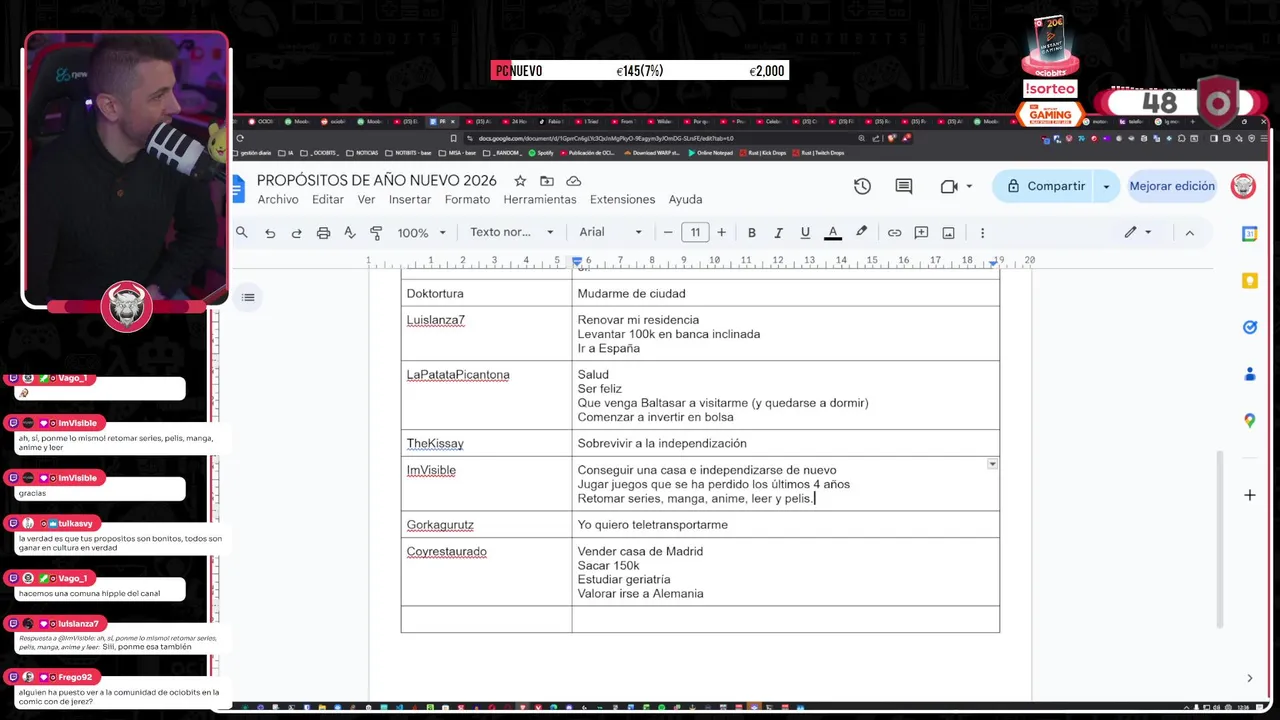Toggle bold formatting
The height and width of the screenshot is (720, 1280).
[x=752, y=233]
